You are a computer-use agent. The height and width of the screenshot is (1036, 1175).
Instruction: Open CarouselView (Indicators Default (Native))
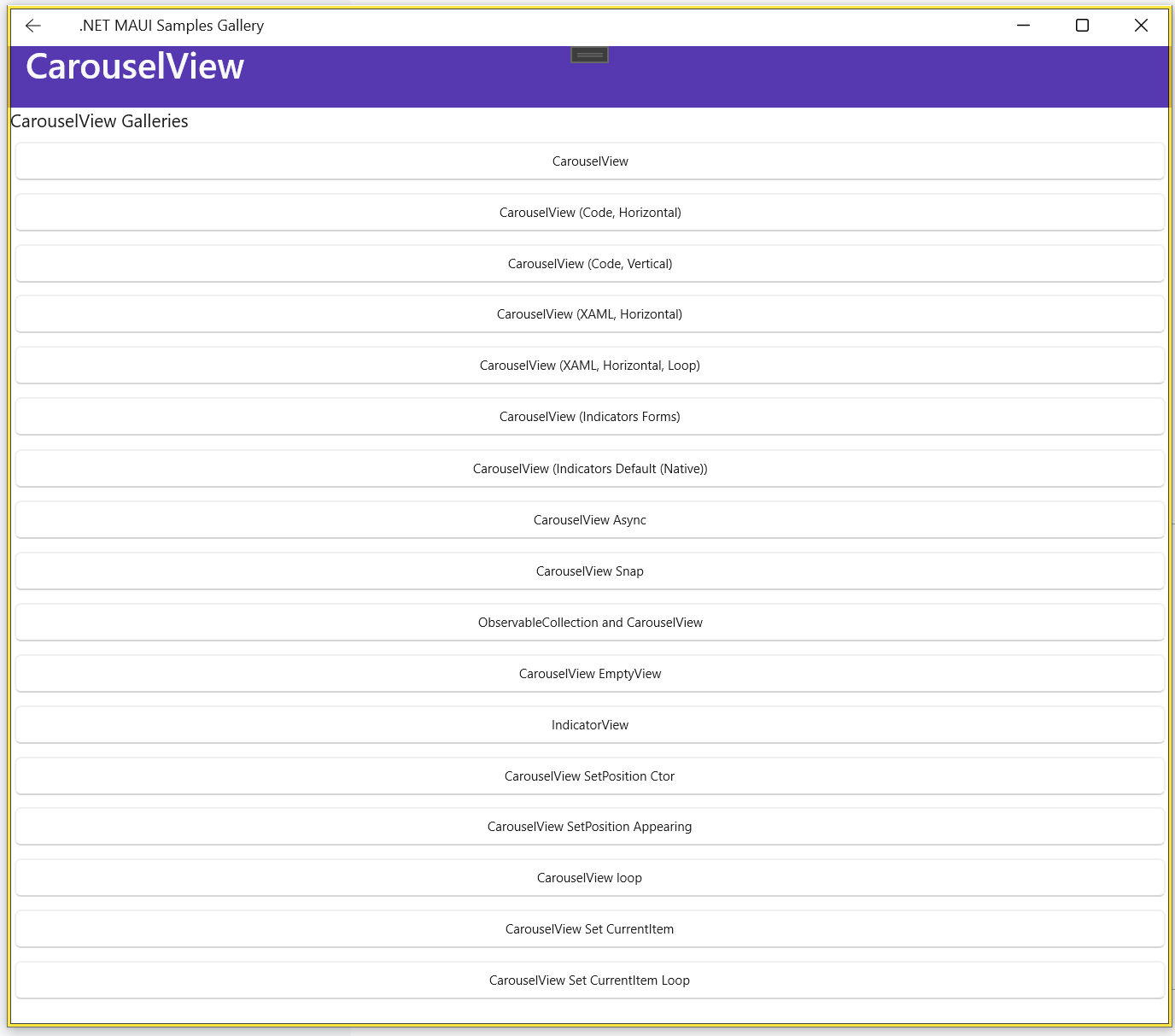click(x=589, y=469)
